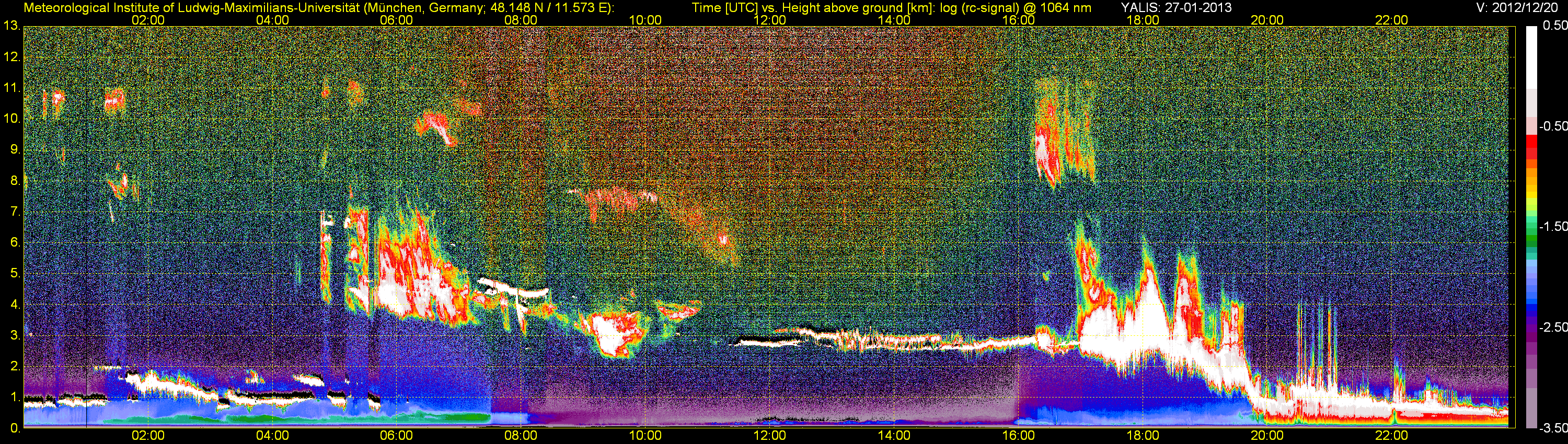Click the colorbar value -0.50
This screenshot has height=444, width=1568.
point(1553,126)
